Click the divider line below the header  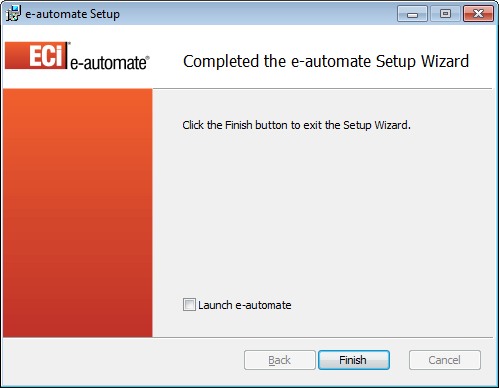coord(322,89)
